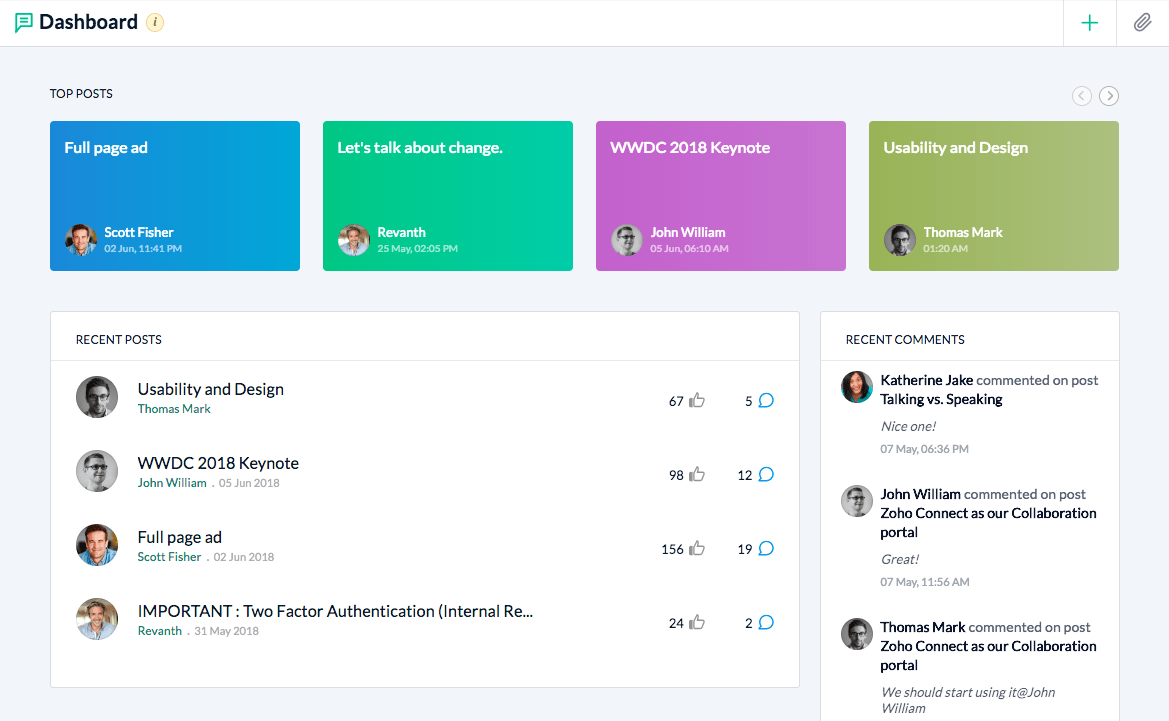Open comments on Full page ad post

[766, 548]
